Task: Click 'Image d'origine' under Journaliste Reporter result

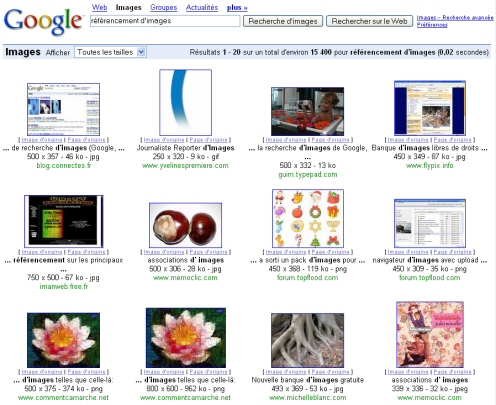Action: point(164,140)
